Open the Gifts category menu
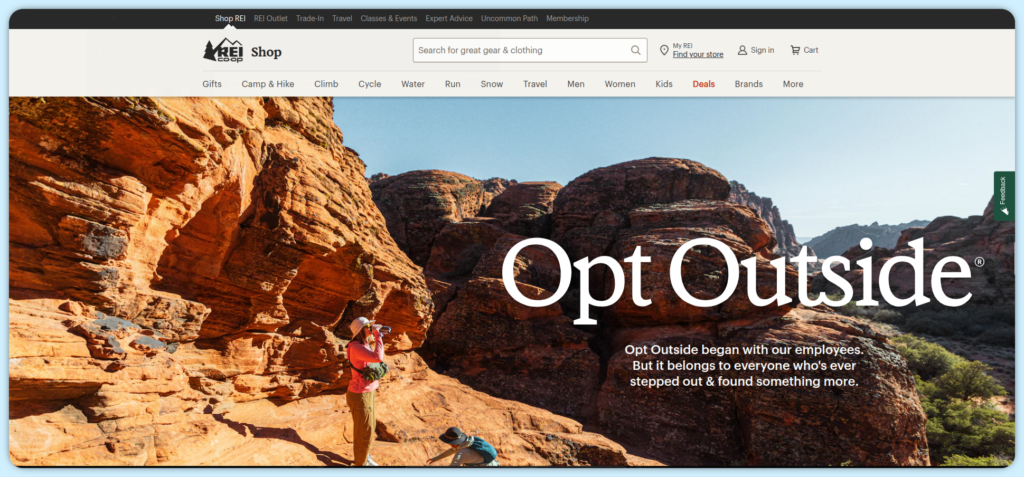 coord(212,84)
